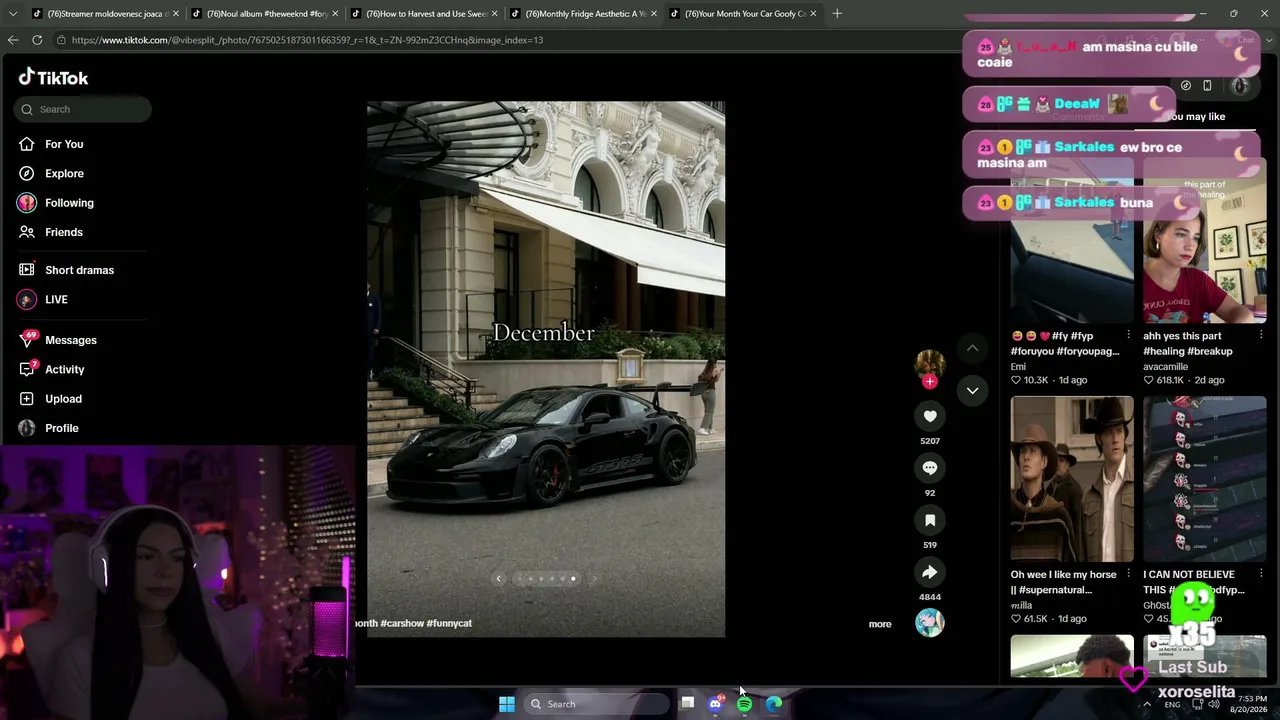Image resolution: width=1280 pixels, height=720 pixels.
Task: Like the post with heart icon
Action: (x=930, y=416)
